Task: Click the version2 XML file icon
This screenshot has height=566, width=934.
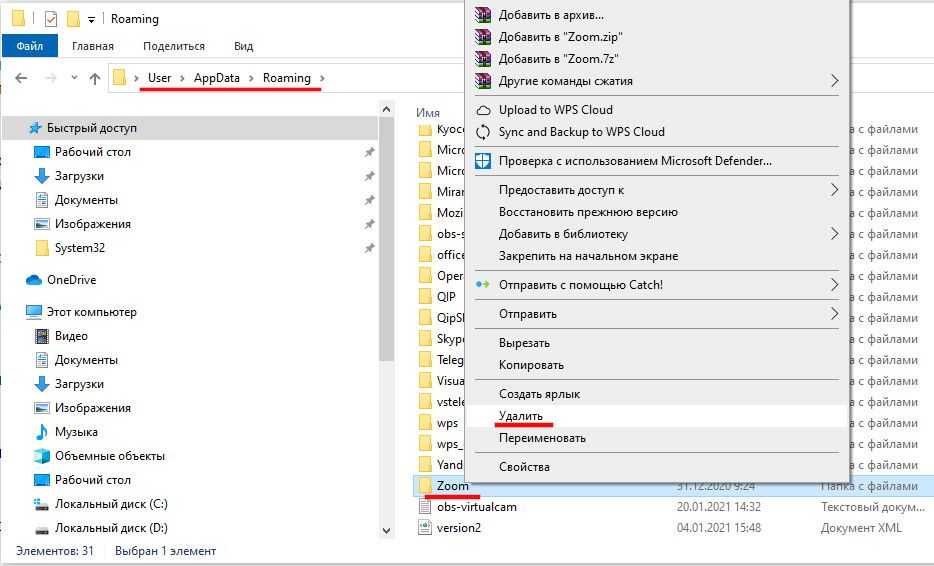Action: click(425, 528)
